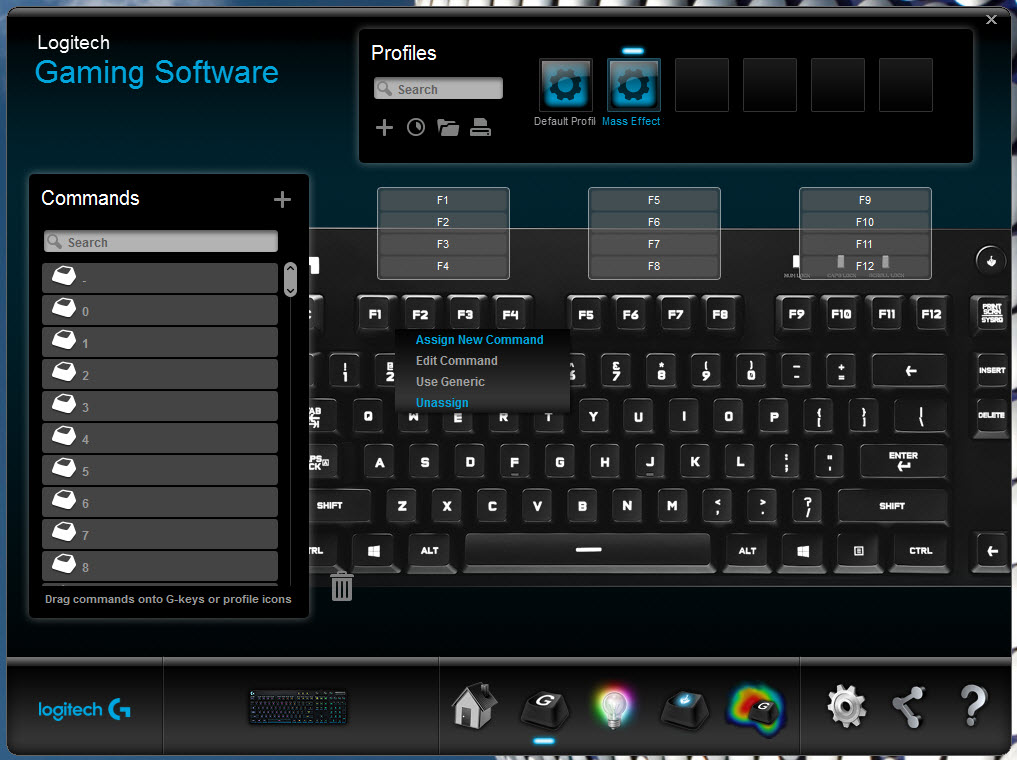
Task: Select the command labeled 0
Action: click(x=160, y=310)
